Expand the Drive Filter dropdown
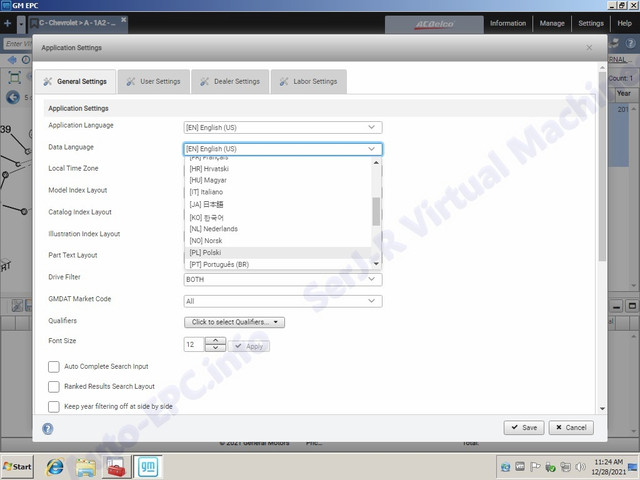The width and height of the screenshot is (640, 480). tap(283, 280)
